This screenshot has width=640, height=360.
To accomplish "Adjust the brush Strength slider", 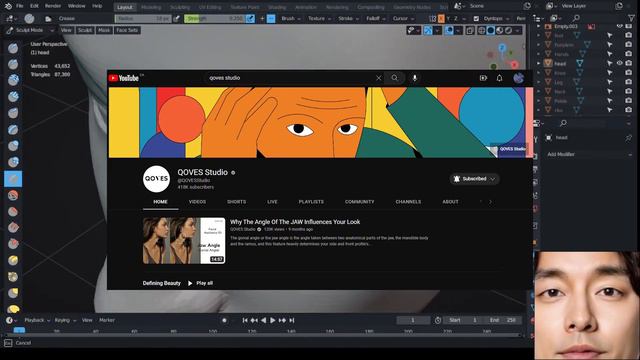I will pos(214,18).
